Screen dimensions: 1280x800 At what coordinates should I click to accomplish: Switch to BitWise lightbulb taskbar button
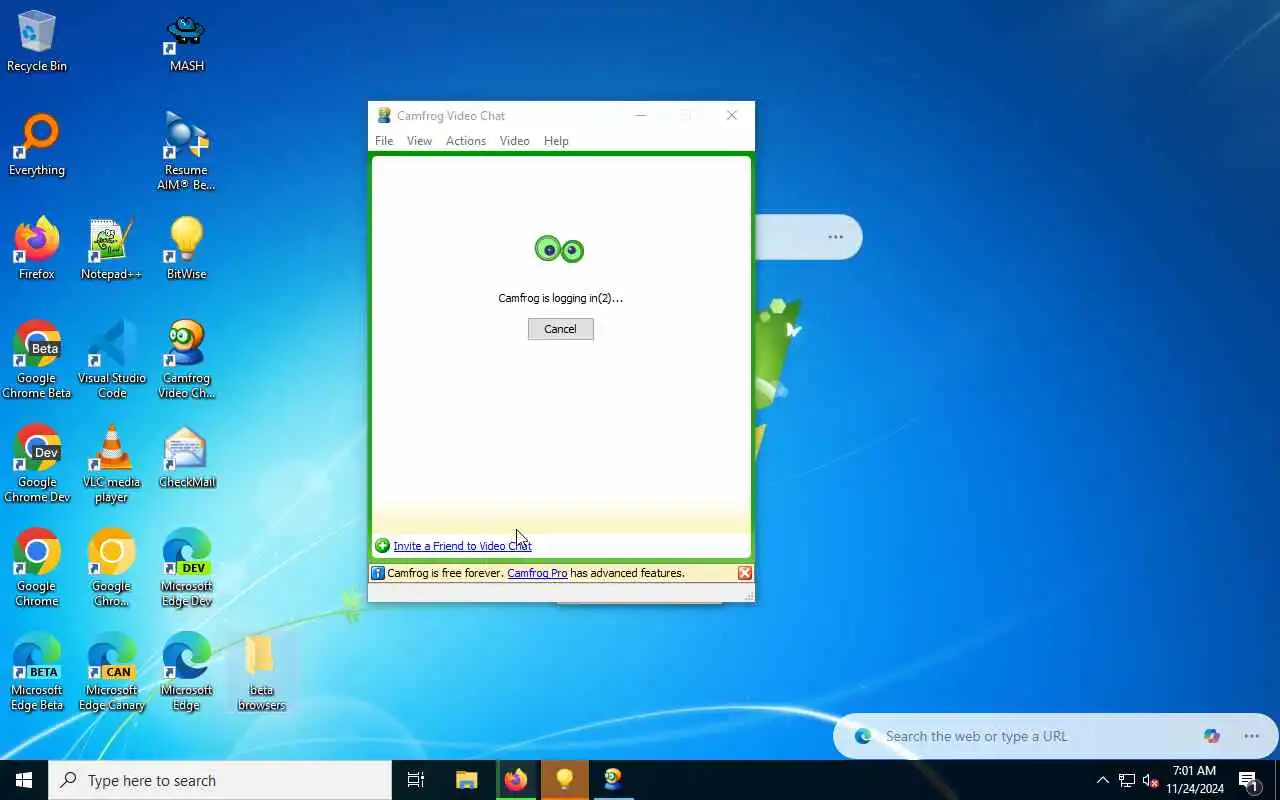pyautogui.click(x=565, y=780)
